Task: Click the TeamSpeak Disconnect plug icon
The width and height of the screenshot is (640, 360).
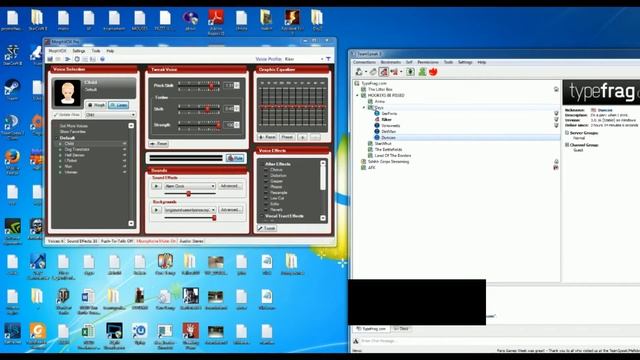Action: tap(373, 72)
